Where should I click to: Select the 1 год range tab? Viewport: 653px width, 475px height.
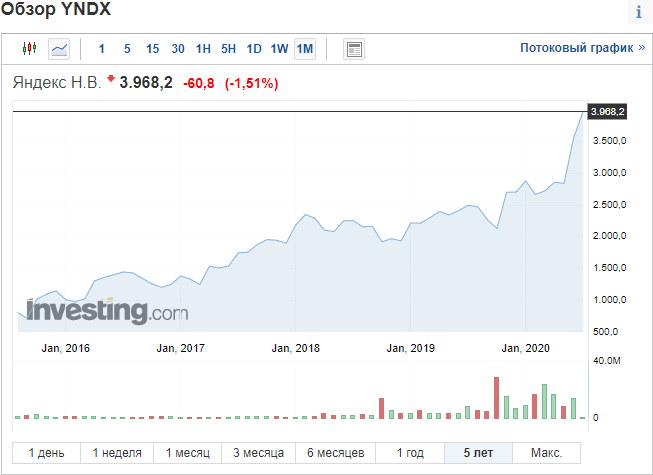pos(410,453)
